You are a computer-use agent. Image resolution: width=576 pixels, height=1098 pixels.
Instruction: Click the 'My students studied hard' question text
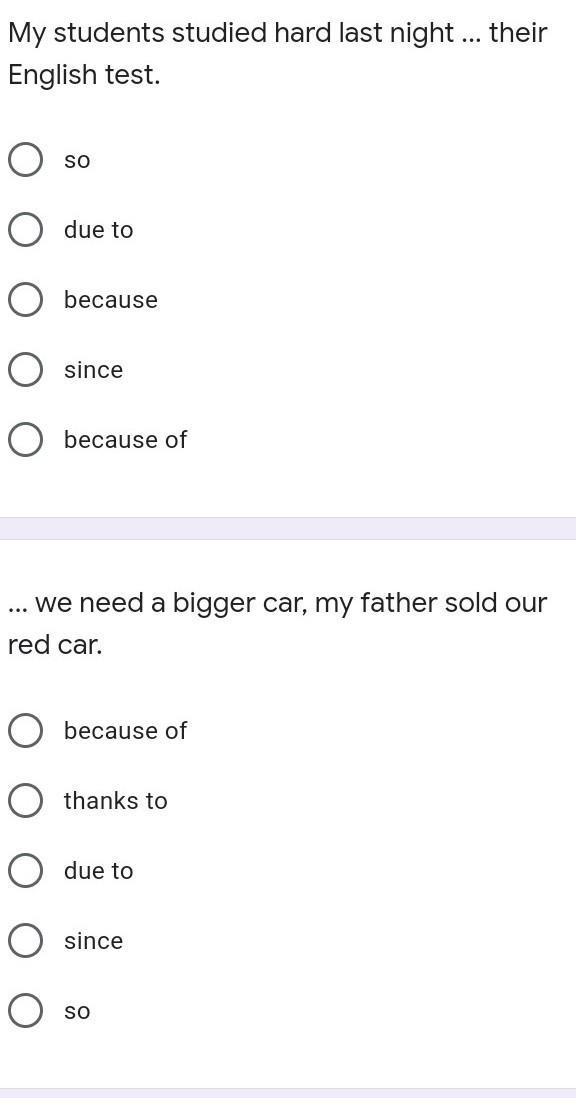277,54
